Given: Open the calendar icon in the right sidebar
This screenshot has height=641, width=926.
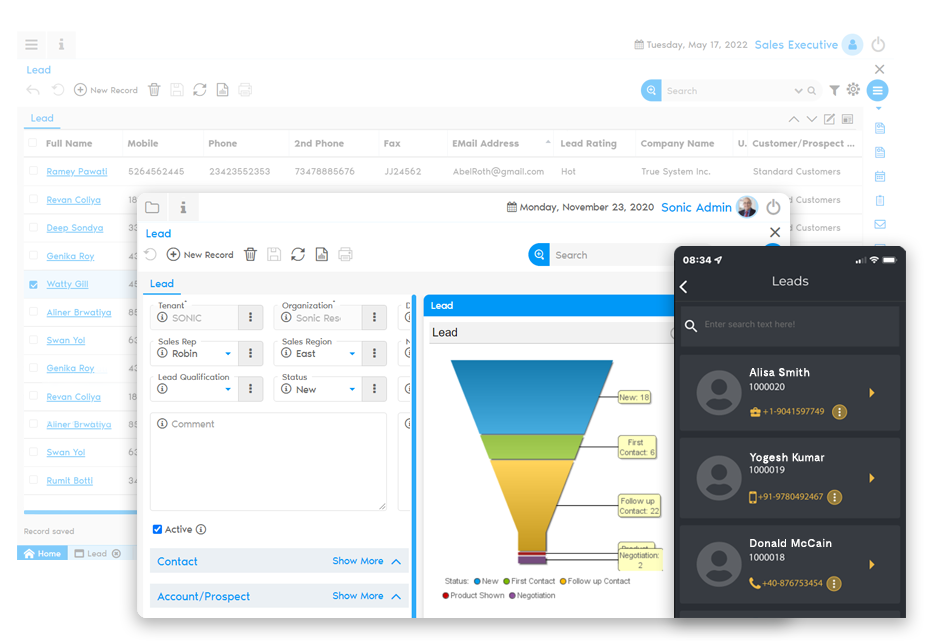Looking at the screenshot, I should 879,176.
